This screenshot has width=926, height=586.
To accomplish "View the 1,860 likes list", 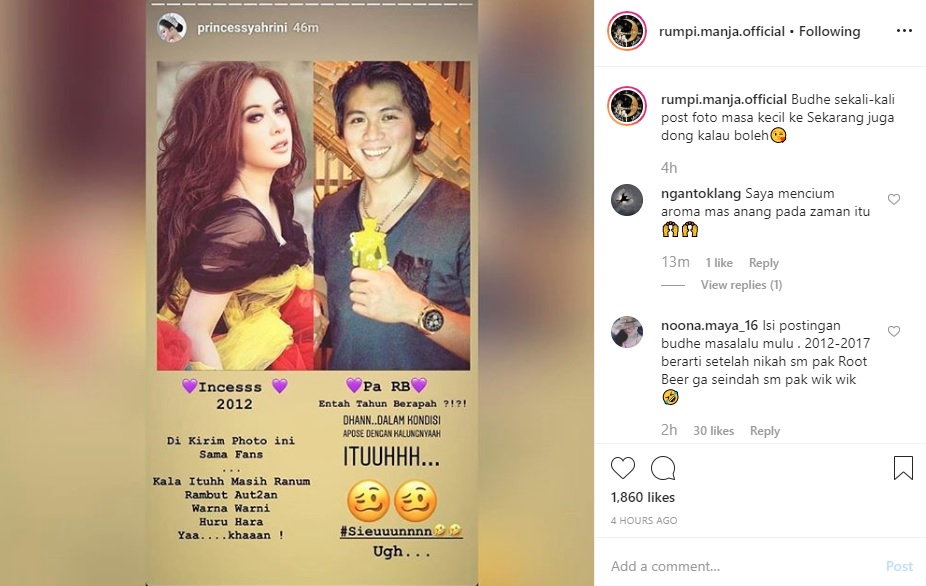I will 643,497.
